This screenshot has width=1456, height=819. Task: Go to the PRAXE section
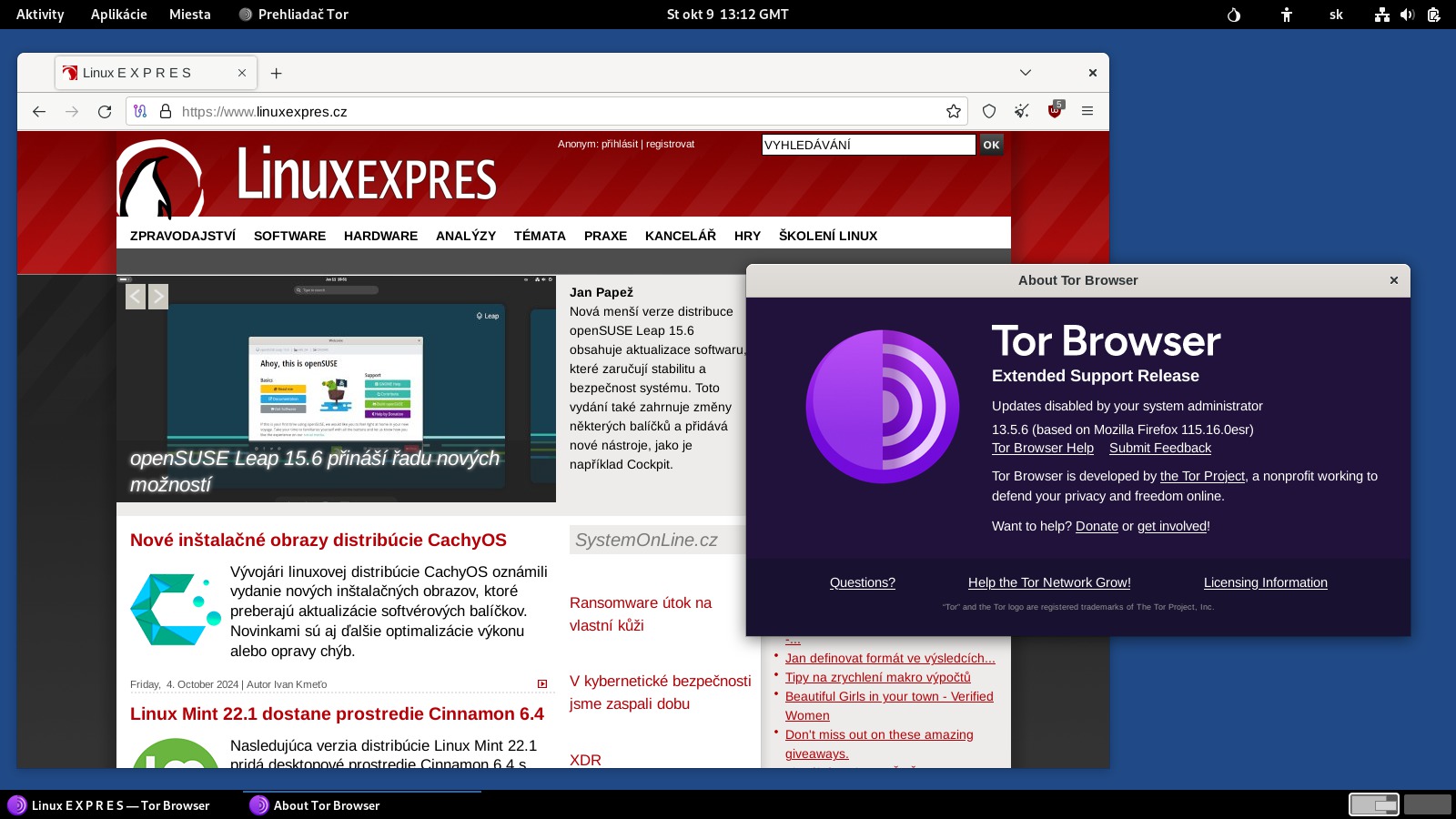[605, 236]
